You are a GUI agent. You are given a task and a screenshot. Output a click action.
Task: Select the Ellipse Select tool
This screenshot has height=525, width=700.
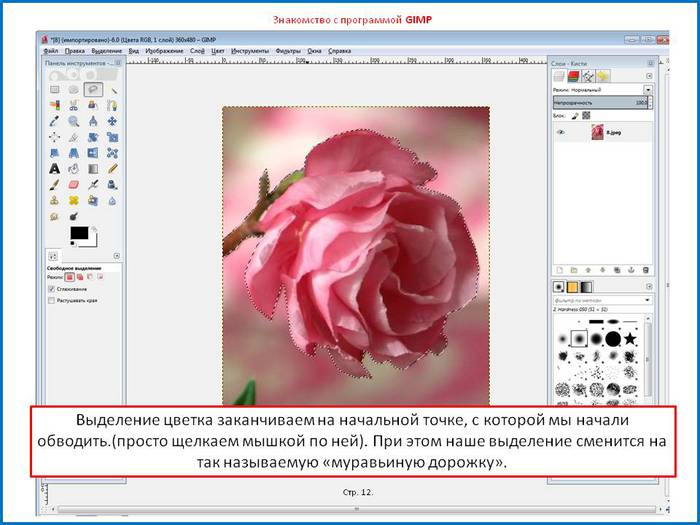pyautogui.click(x=74, y=90)
